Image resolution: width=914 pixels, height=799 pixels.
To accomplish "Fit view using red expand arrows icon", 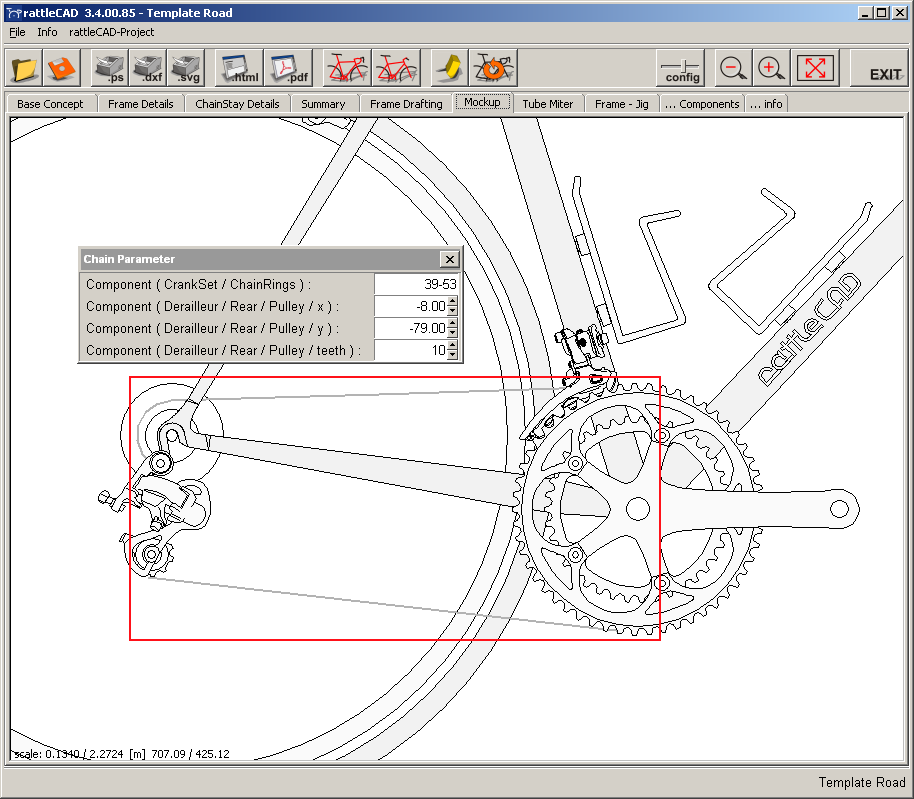I will click(814, 68).
